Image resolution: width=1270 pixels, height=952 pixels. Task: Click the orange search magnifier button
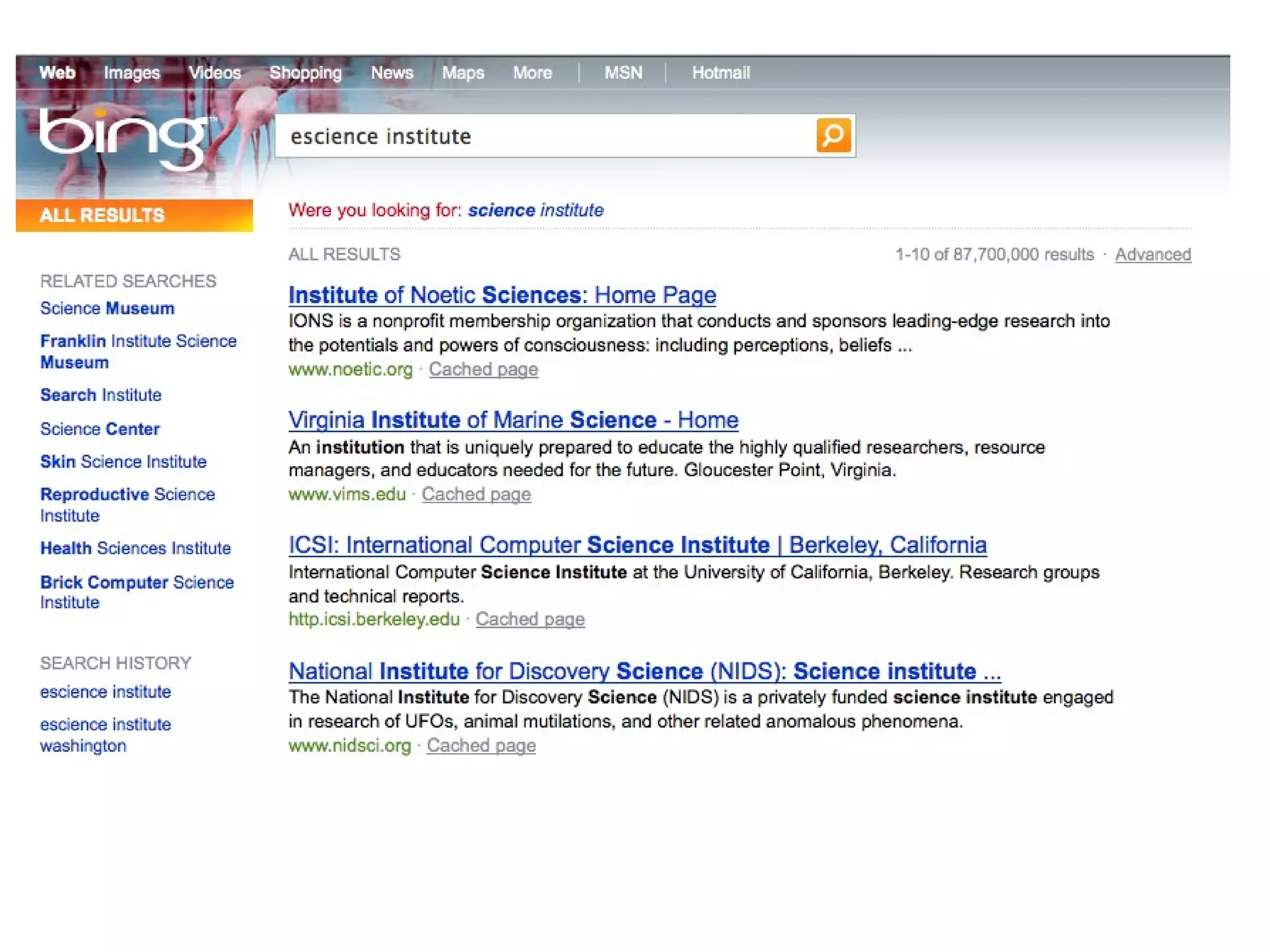pyautogui.click(x=833, y=135)
